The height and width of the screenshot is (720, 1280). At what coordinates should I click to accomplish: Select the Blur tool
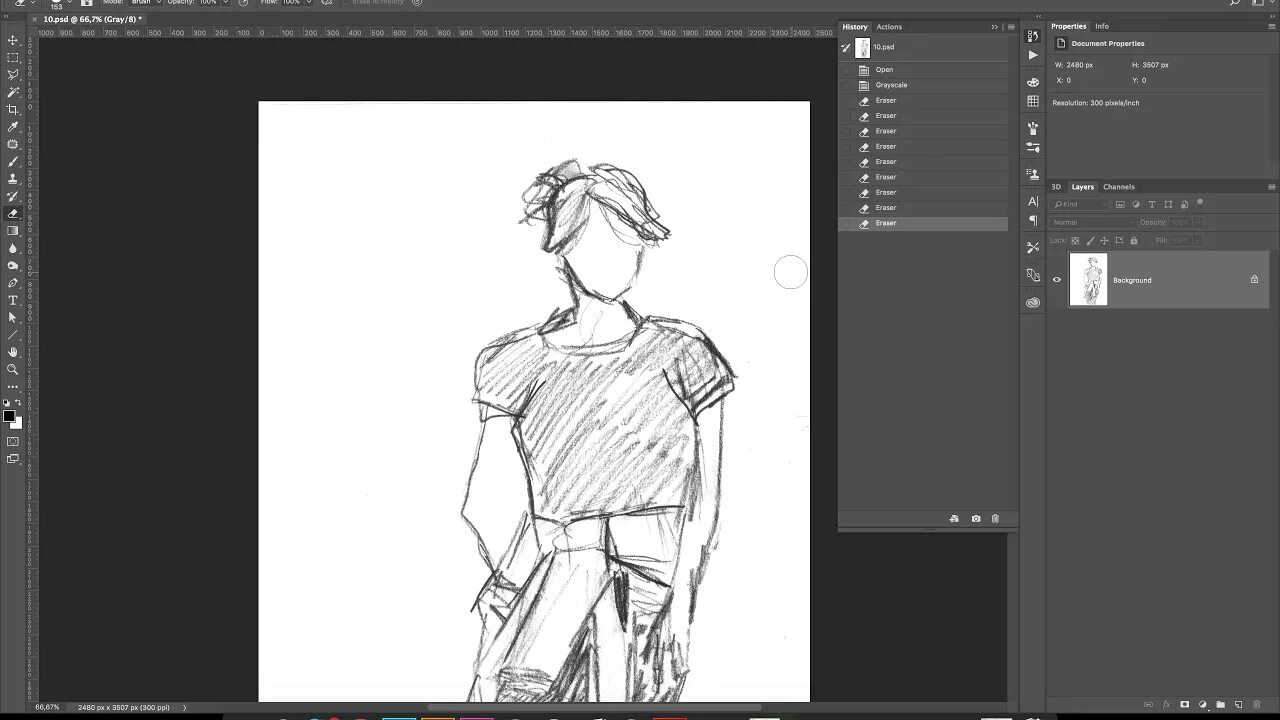coord(13,248)
